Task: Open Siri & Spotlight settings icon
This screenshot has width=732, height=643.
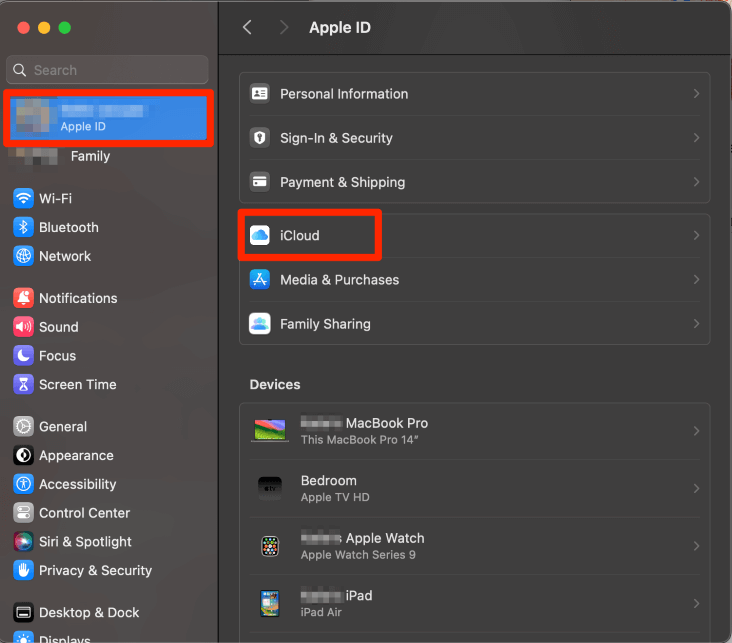Action: point(24,541)
